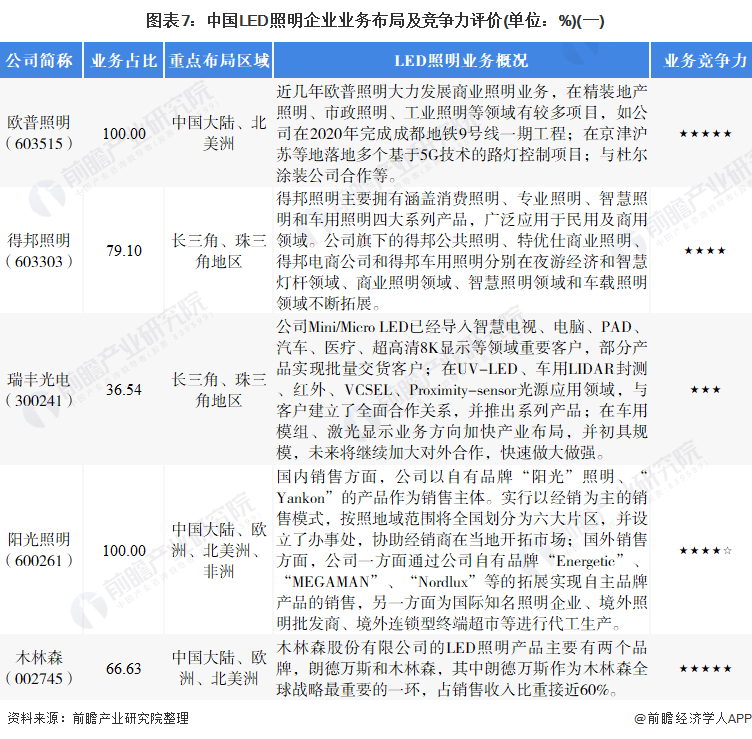Click the 100.00 share value for 欧普照明

(x=124, y=134)
